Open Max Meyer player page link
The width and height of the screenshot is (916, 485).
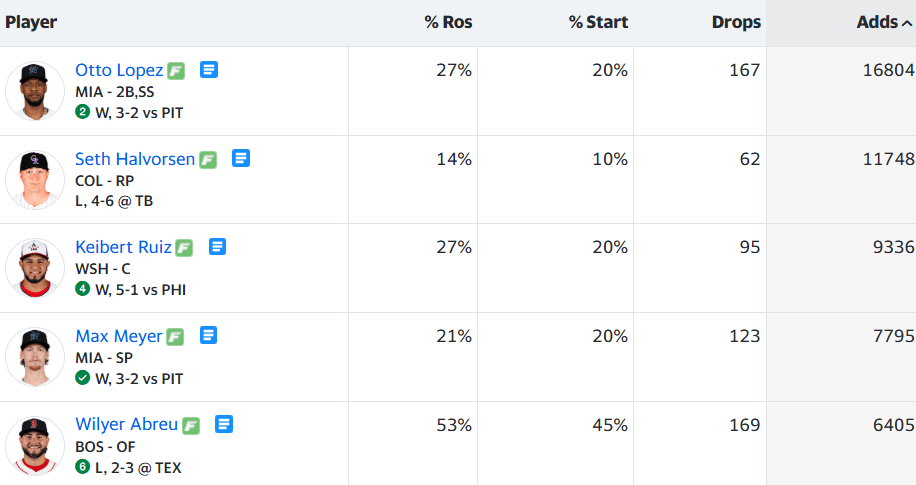(x=118, y=335)
